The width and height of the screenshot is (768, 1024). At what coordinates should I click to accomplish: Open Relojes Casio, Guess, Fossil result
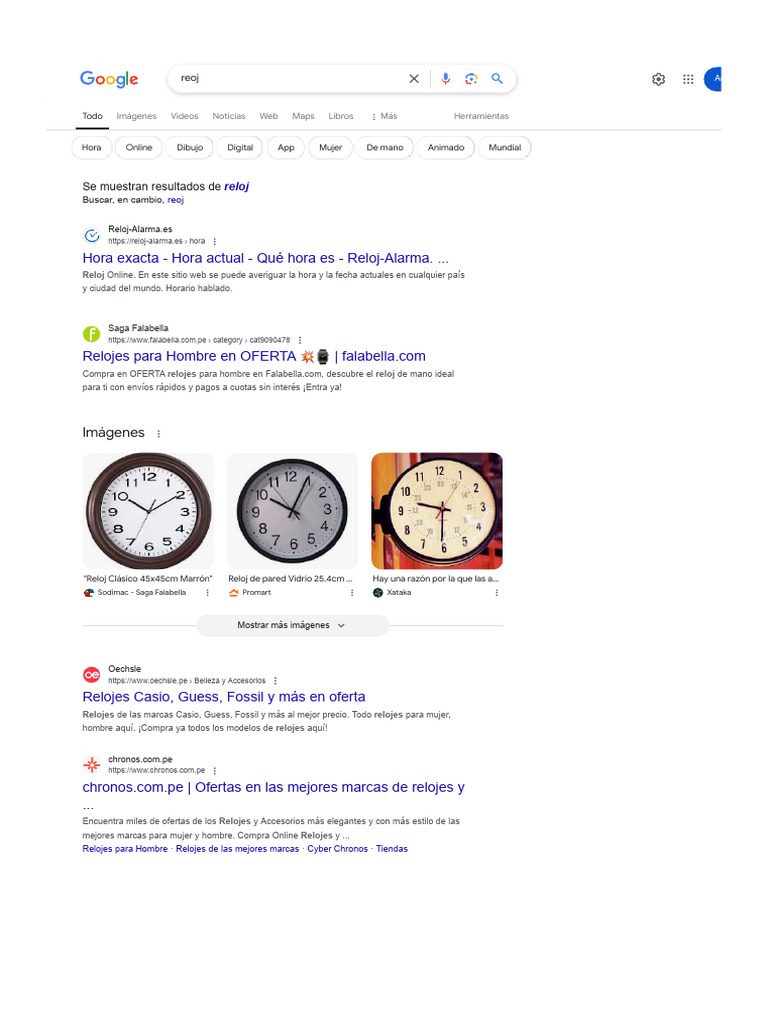(x=224, y=697)
